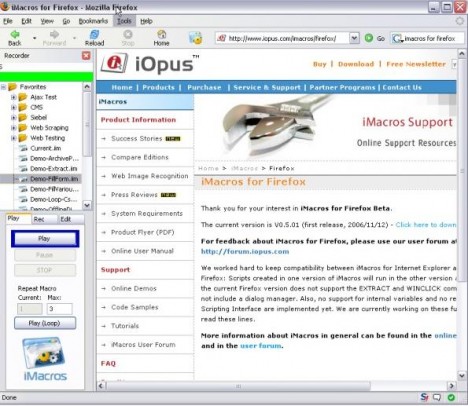
Task: Expand the Ajax Test folder
Action: [x=13, y=97]
